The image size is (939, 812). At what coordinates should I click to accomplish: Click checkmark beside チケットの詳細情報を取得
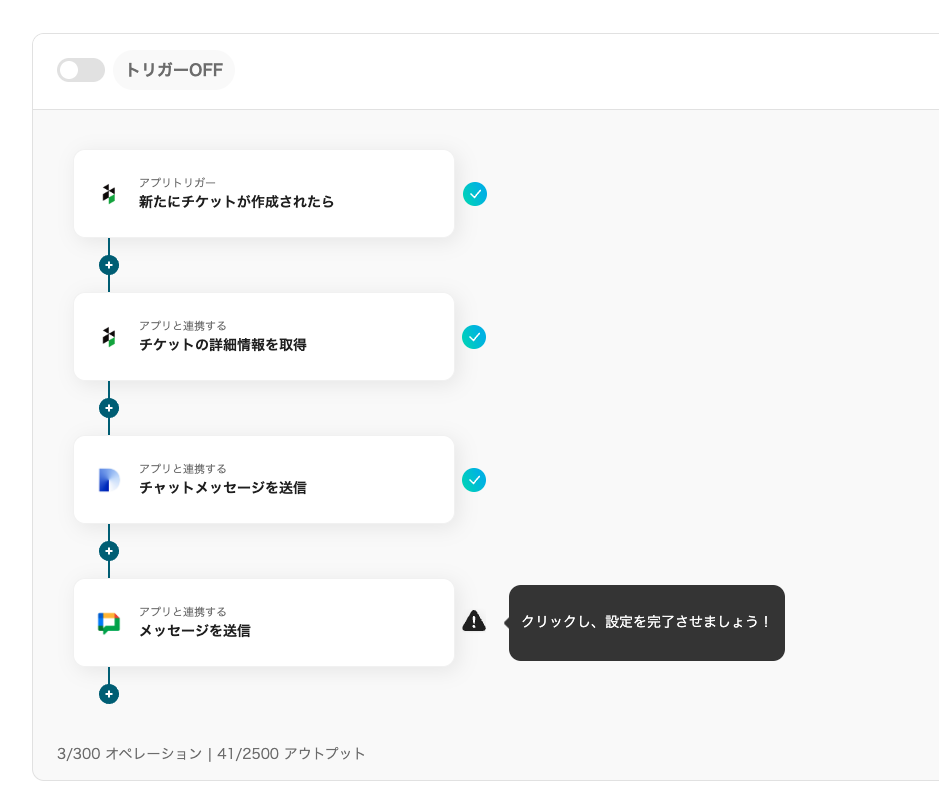click(x=474, y=337)
